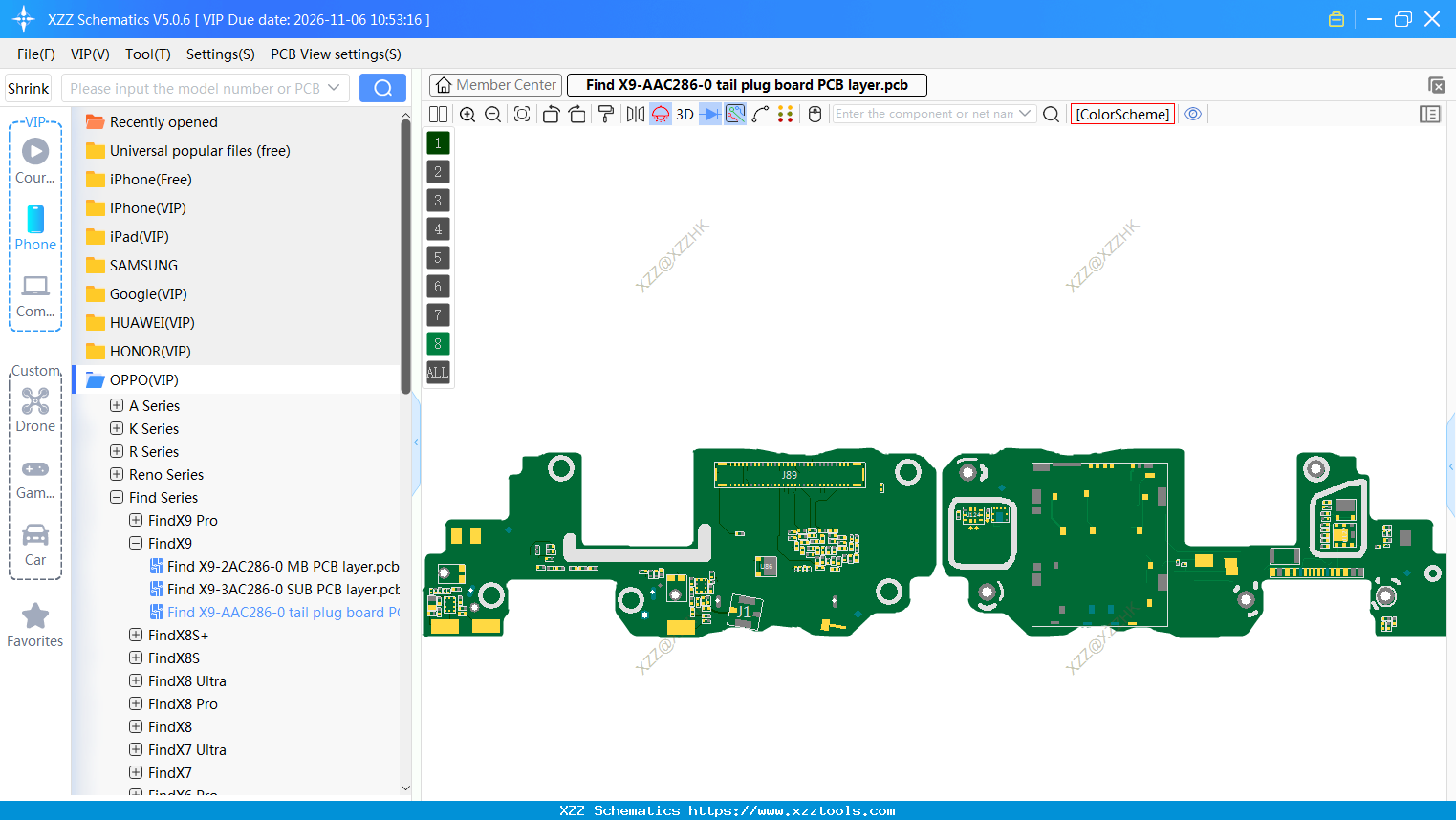Select PCB layer 7
This screenshot has height=820, width=1456.
pyautogui.click(x=438, y=315)
